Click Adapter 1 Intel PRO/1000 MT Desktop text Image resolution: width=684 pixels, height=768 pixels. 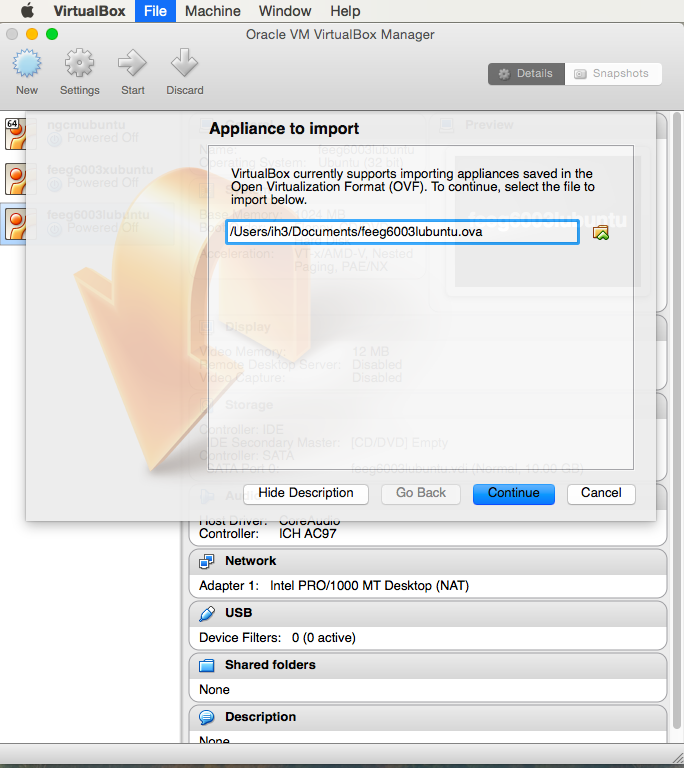(x=334, y=586)
